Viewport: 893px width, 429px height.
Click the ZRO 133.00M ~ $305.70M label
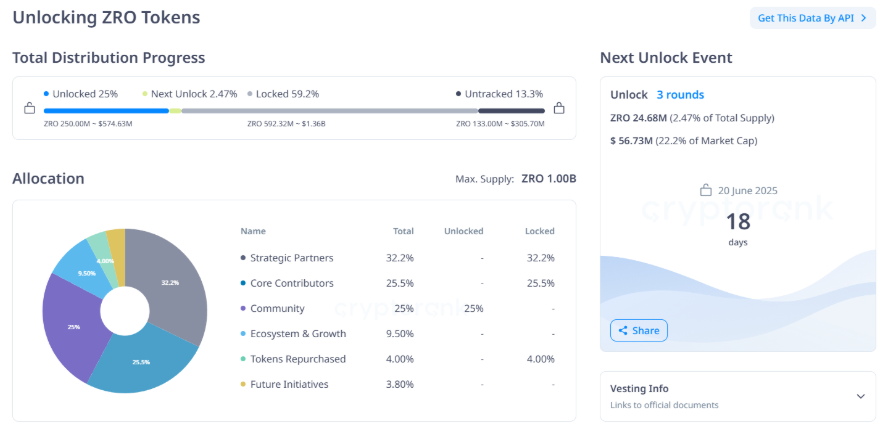(500, 123)
